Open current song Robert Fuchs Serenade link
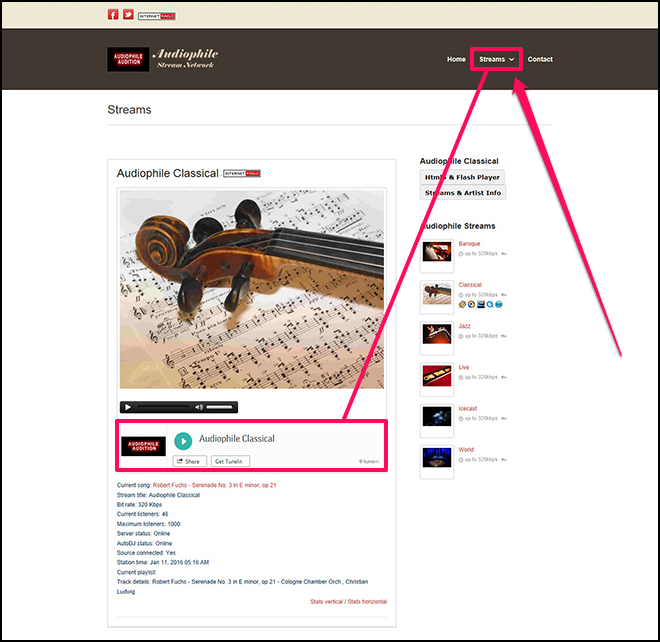660x642 pixels. 214,485
